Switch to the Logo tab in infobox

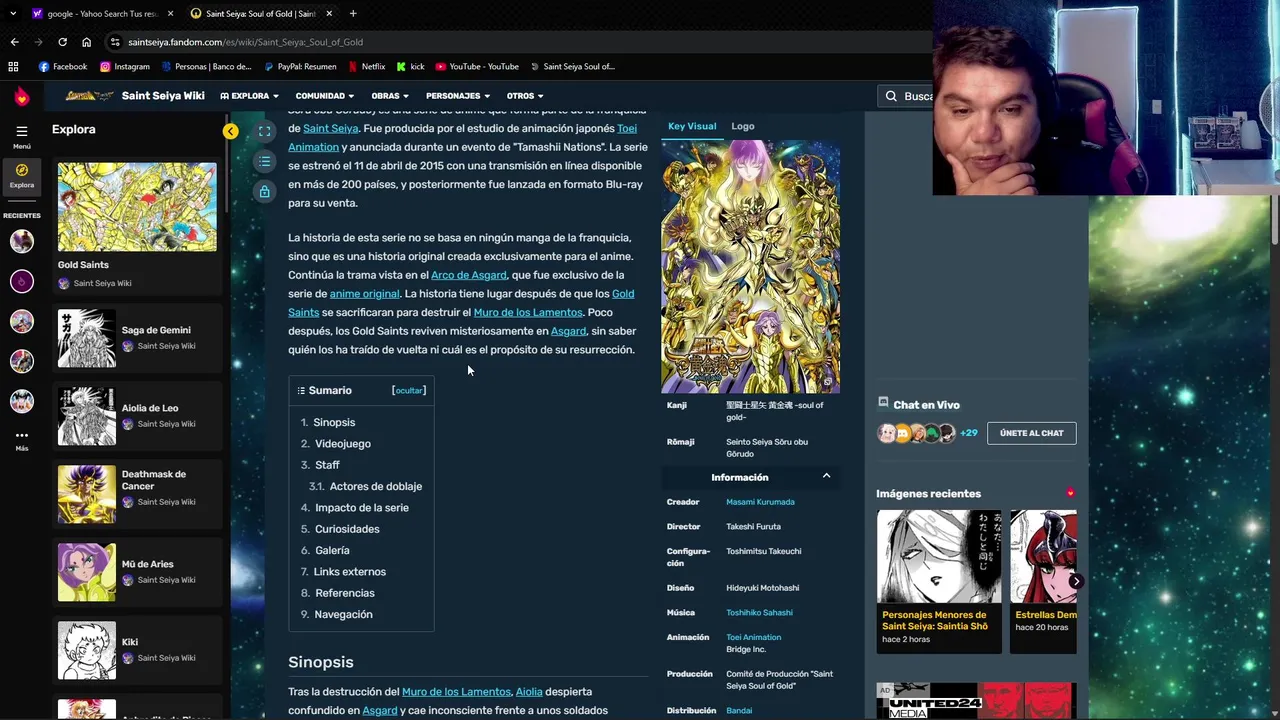tap(743, 126)
